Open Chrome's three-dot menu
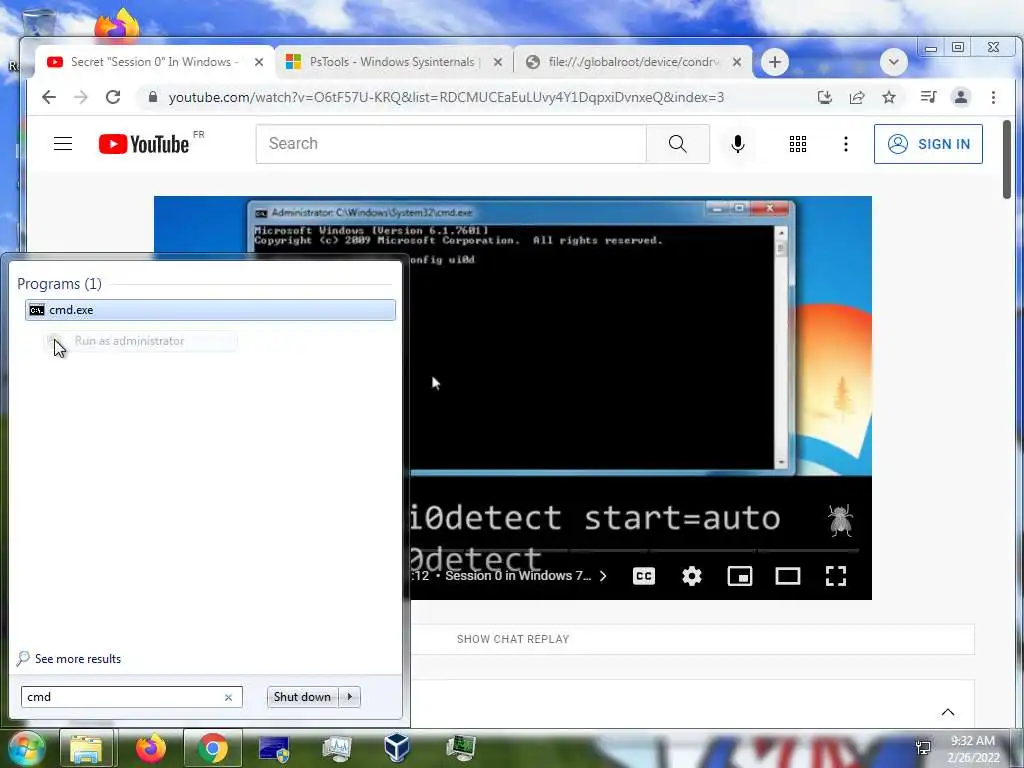The height and width of the screenshot is (768, 1024). pyautogui.click(x=993, y=97)
